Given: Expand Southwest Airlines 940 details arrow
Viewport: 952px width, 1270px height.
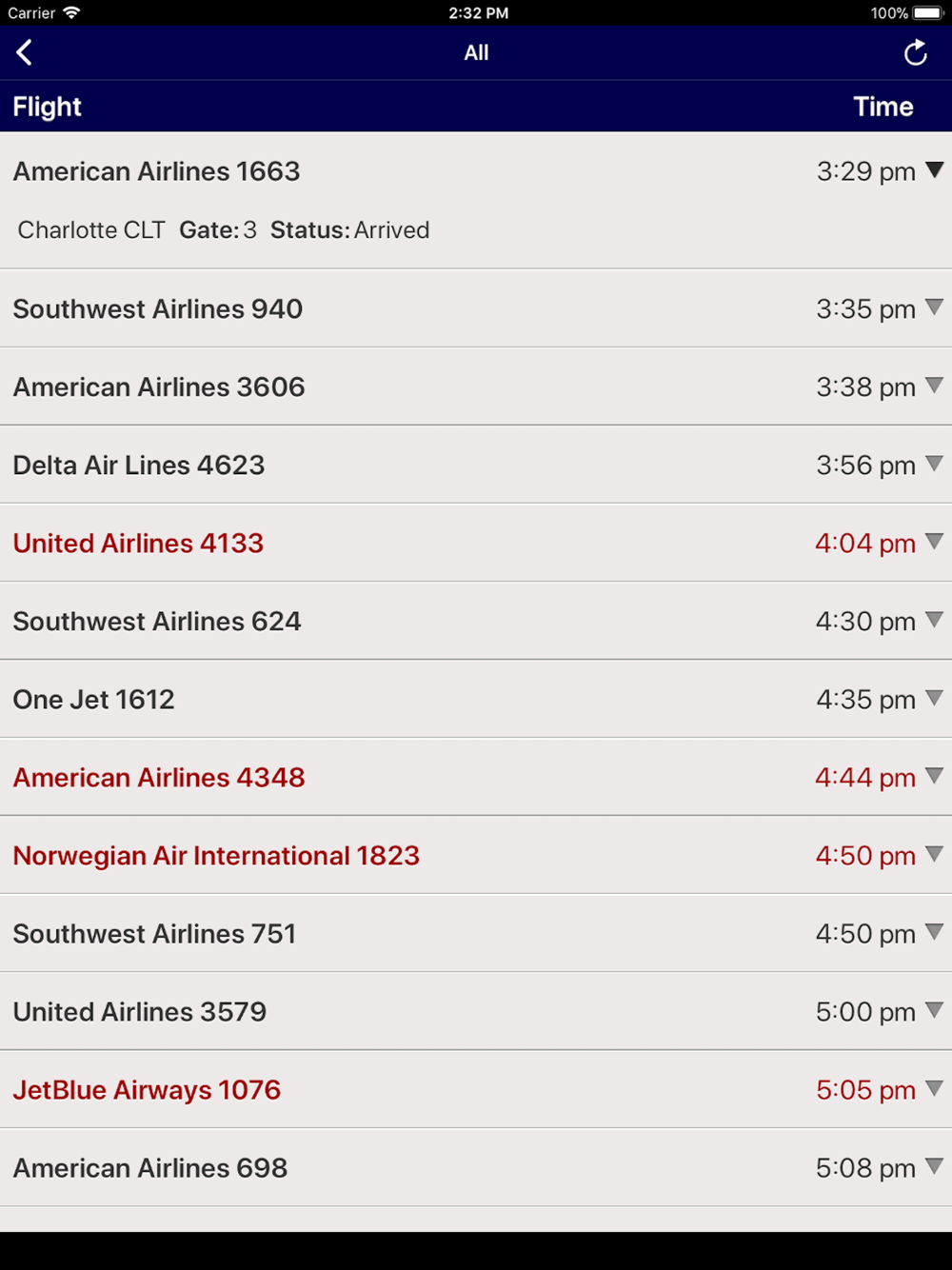Looking at the screenshot, I should (934, 308).
